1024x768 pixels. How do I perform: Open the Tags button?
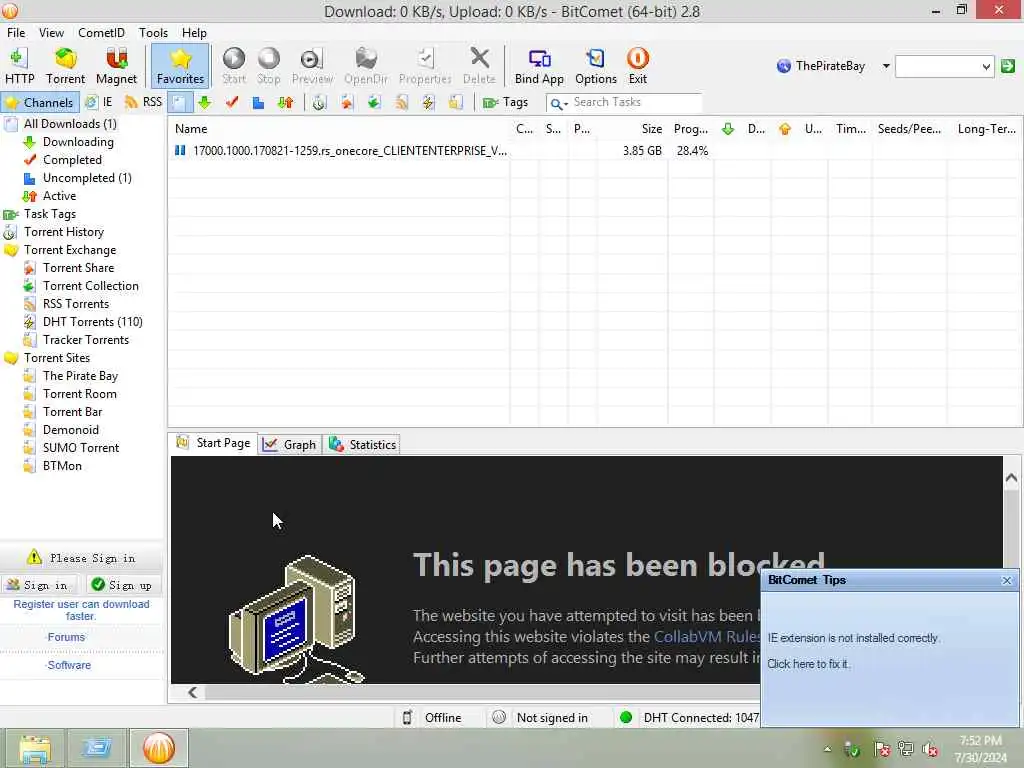(x=505, y=103)
